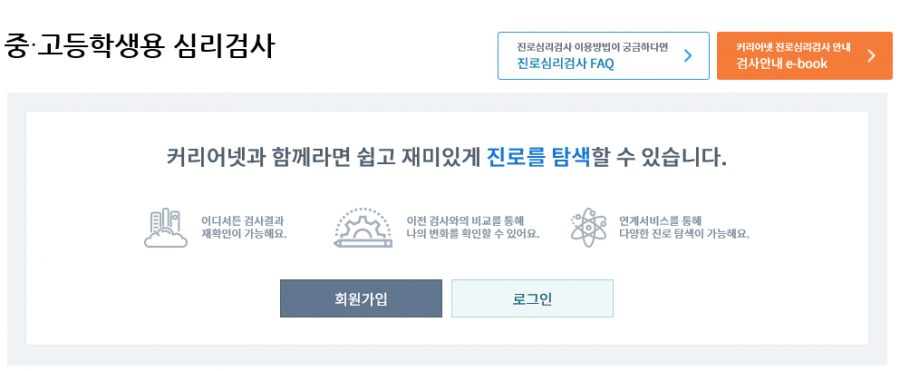Click the blue 진로를 탐색 highlighted text
The width and height of the screenshot is (900, 371).
point(538,156)
